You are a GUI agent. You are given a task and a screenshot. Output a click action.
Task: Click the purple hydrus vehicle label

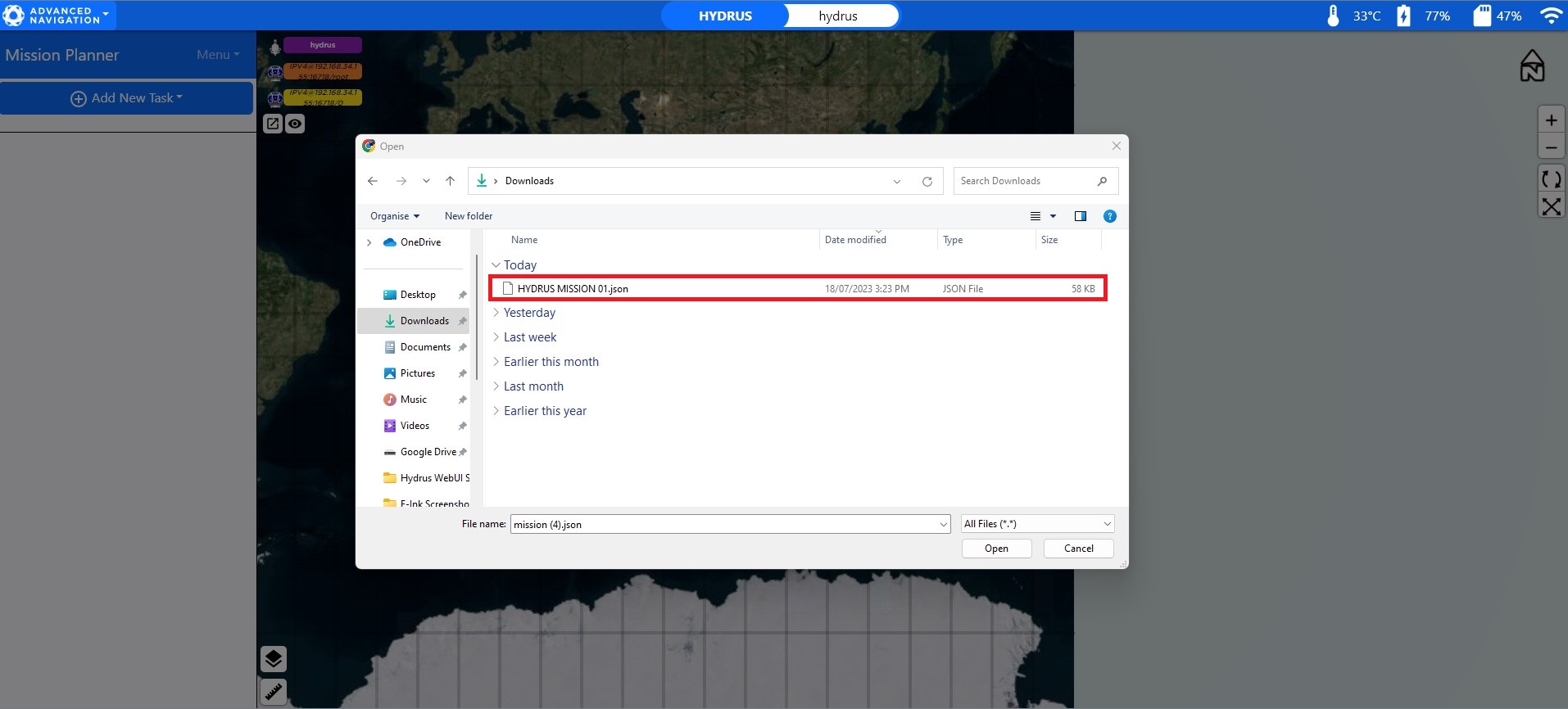(323, 45)
